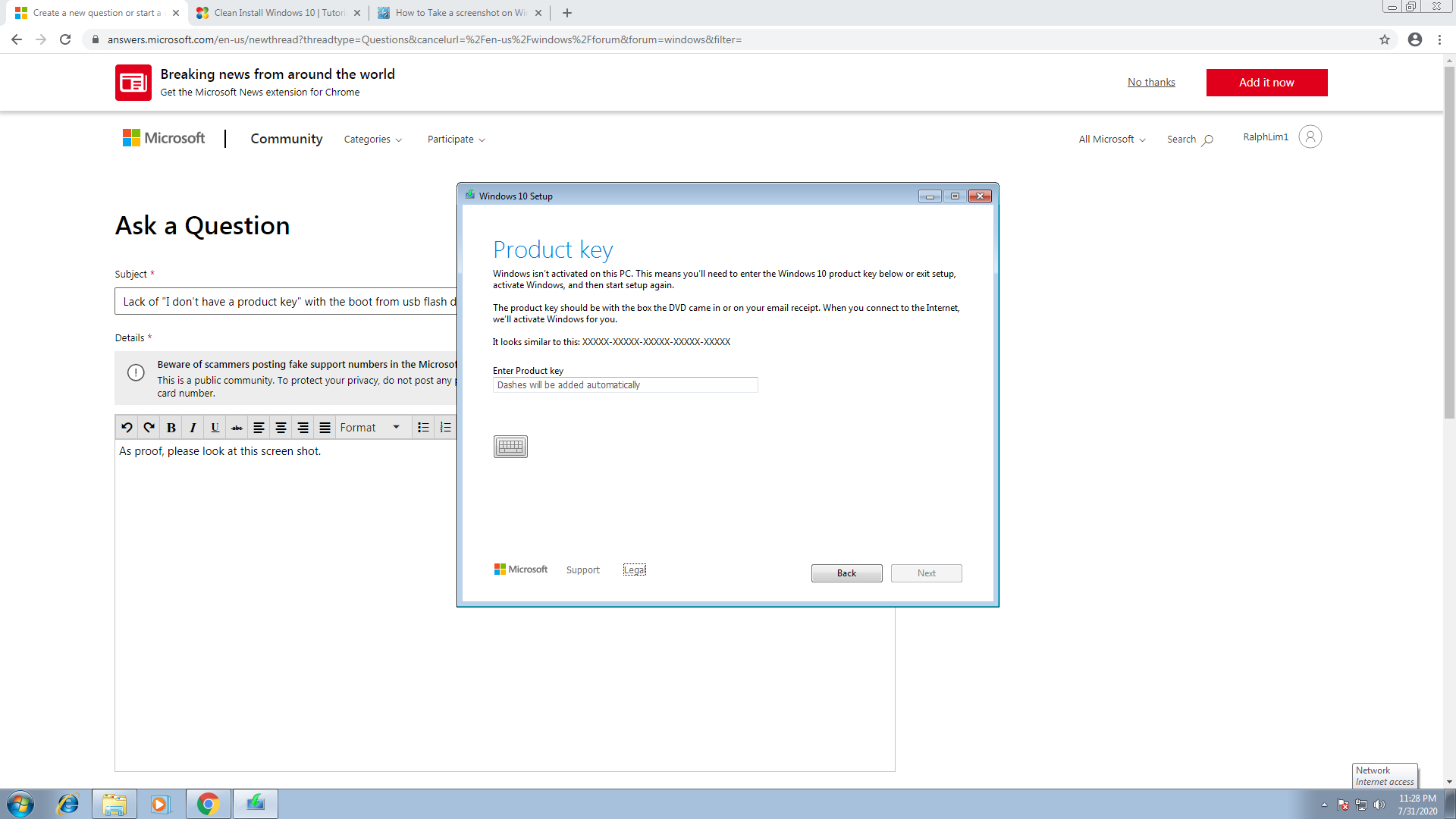Expand the Participate dropdown

click(457, 140)
